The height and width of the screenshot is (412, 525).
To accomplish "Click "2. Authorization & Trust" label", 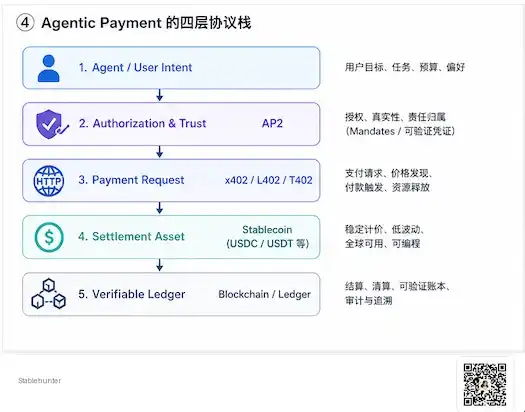I will point(142,123).
